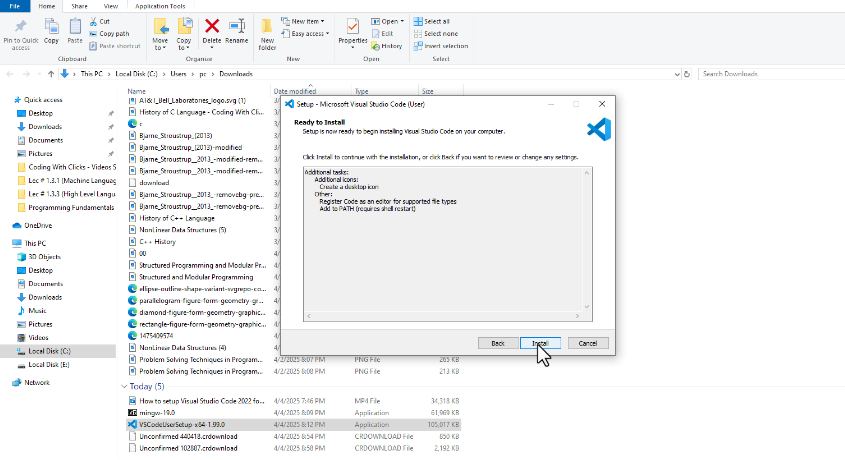This screenshot has height=460, width=845.
Task: Open the File tab
Action: pyautogui.click(x=15, y=6)
